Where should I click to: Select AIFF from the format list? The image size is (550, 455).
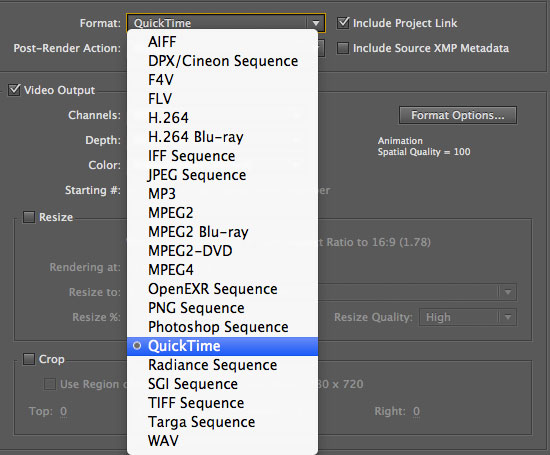[222, 42]
